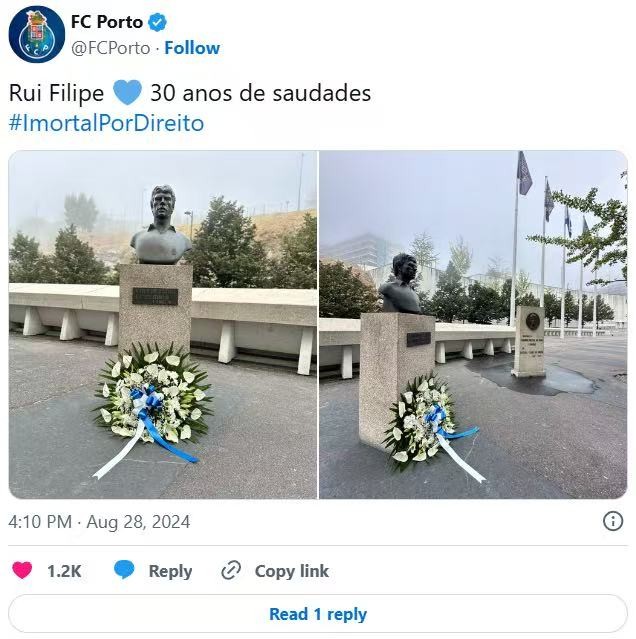The image size is (636, 639).
Task: Like the tweet with the pink heart
Action: 22,570
